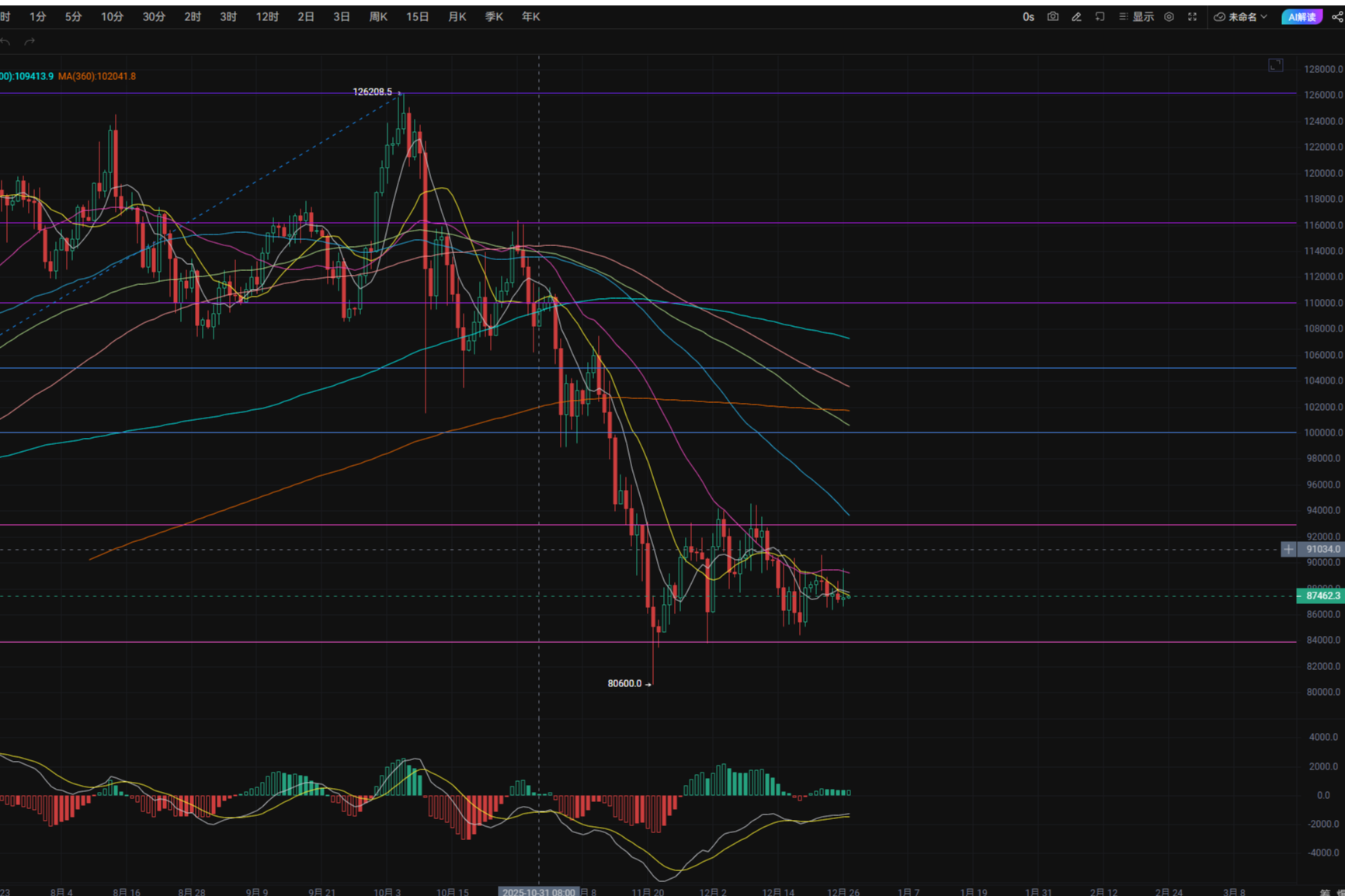Viewport: 1345px width, 896px height.
Task: Select the 月K monthly timeframe
Action: point(457,16)
